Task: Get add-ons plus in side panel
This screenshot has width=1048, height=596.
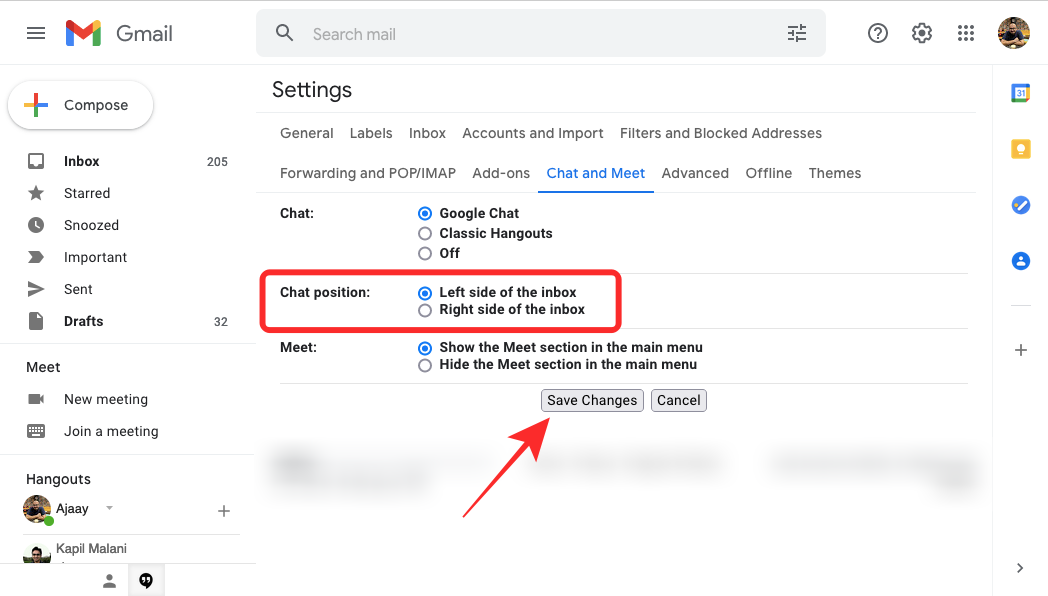Action: [x=1020, y=350]
